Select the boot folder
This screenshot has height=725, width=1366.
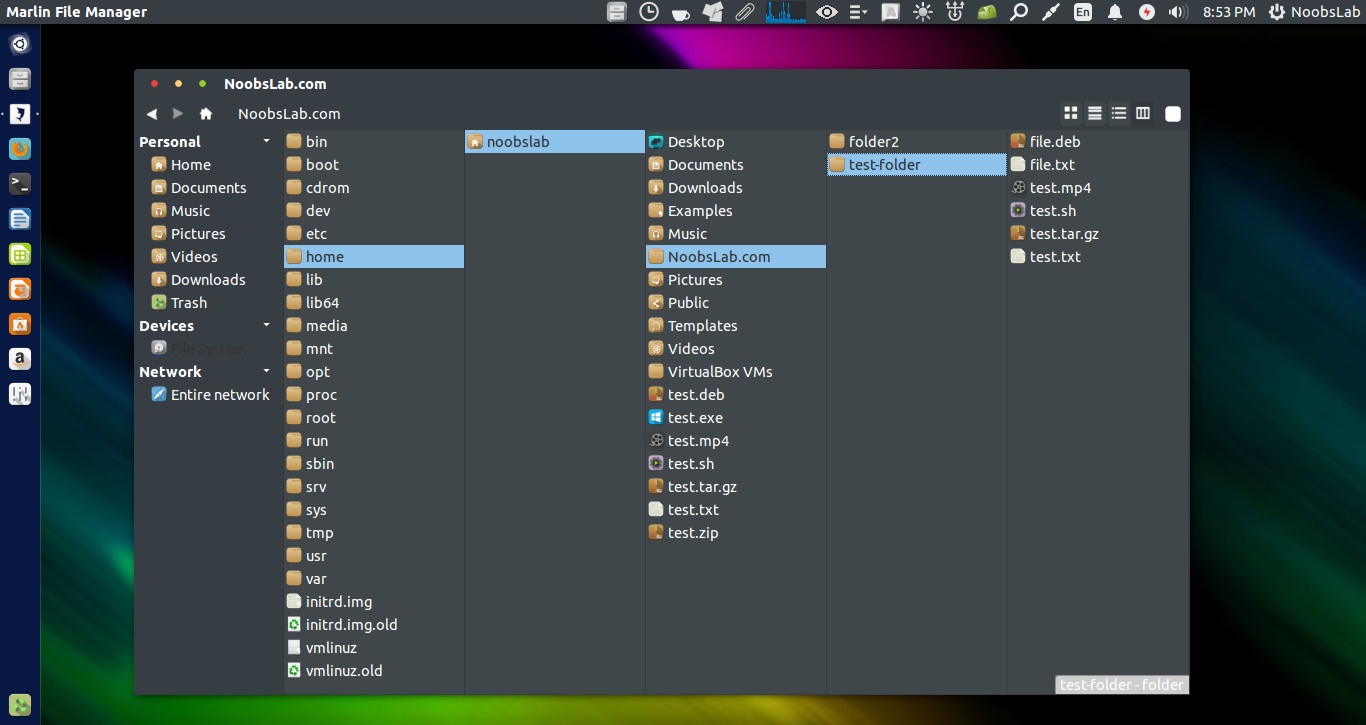click(374, 165)
